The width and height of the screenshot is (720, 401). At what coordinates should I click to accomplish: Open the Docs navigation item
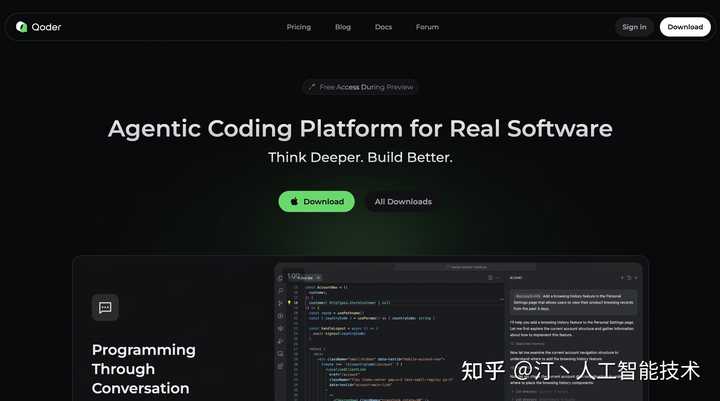(x=383, y=27)
